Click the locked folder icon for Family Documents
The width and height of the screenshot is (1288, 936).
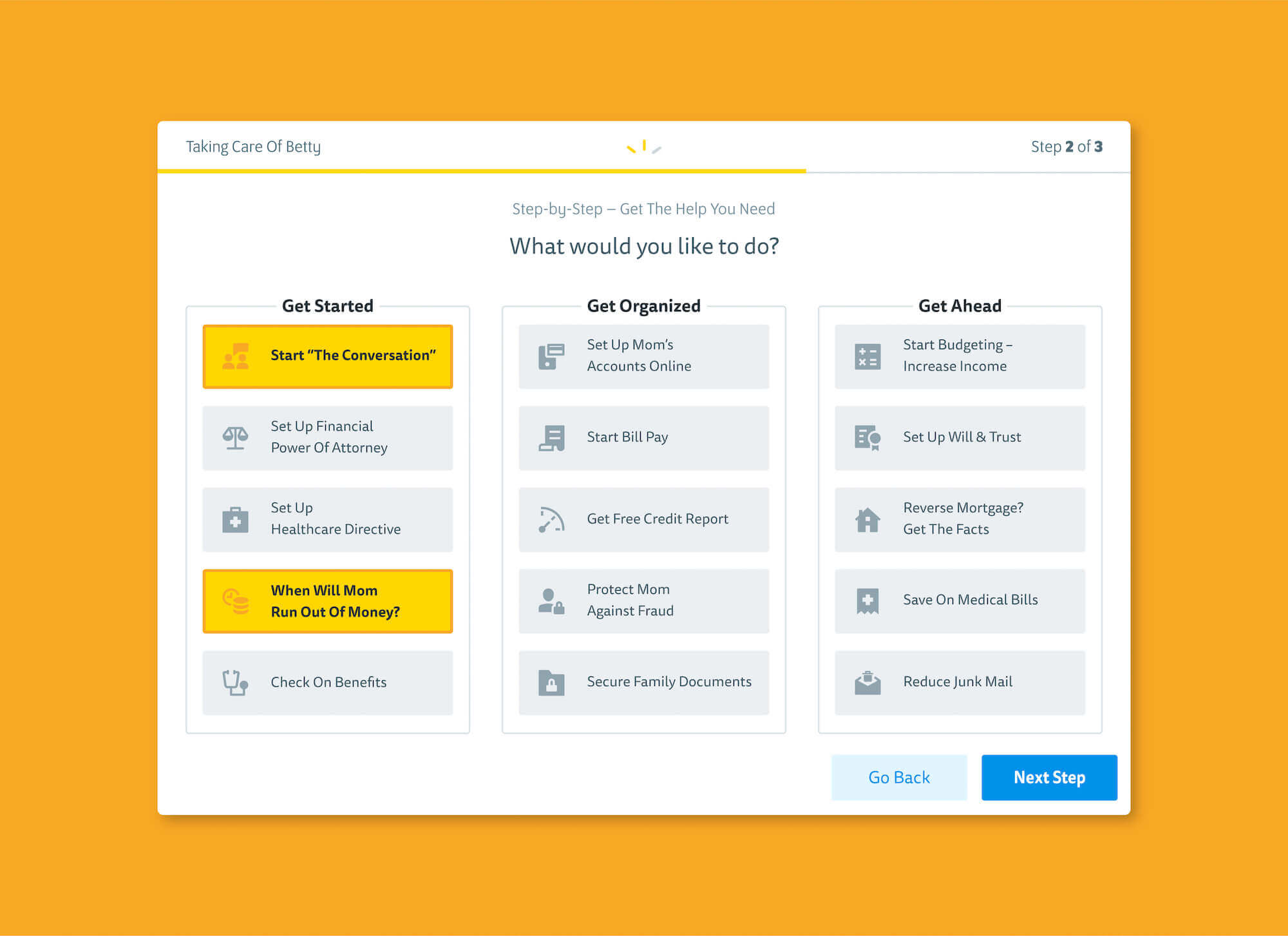[x=551, y=683]
